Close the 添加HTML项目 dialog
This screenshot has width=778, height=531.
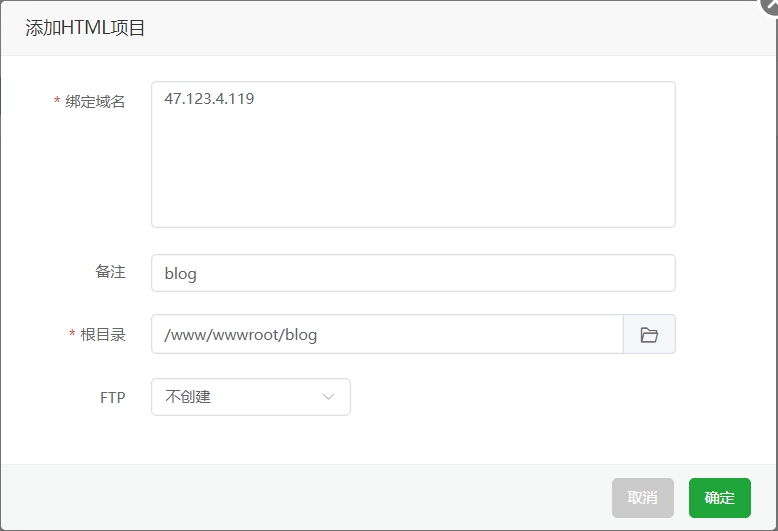769,5
